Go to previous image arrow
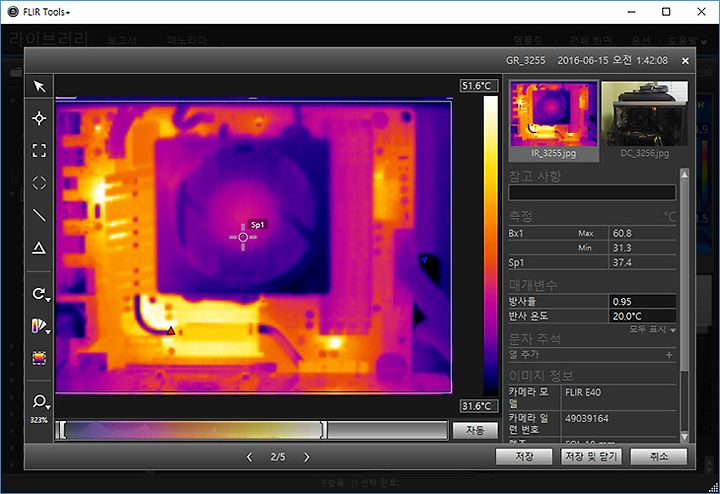720x494 pixels. click(x=249, y=457)
